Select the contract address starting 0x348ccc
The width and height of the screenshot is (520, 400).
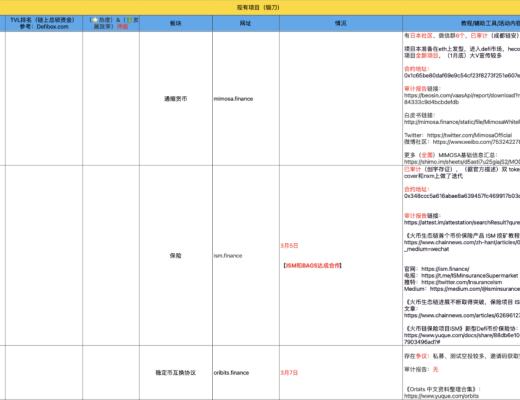(462, 196)
